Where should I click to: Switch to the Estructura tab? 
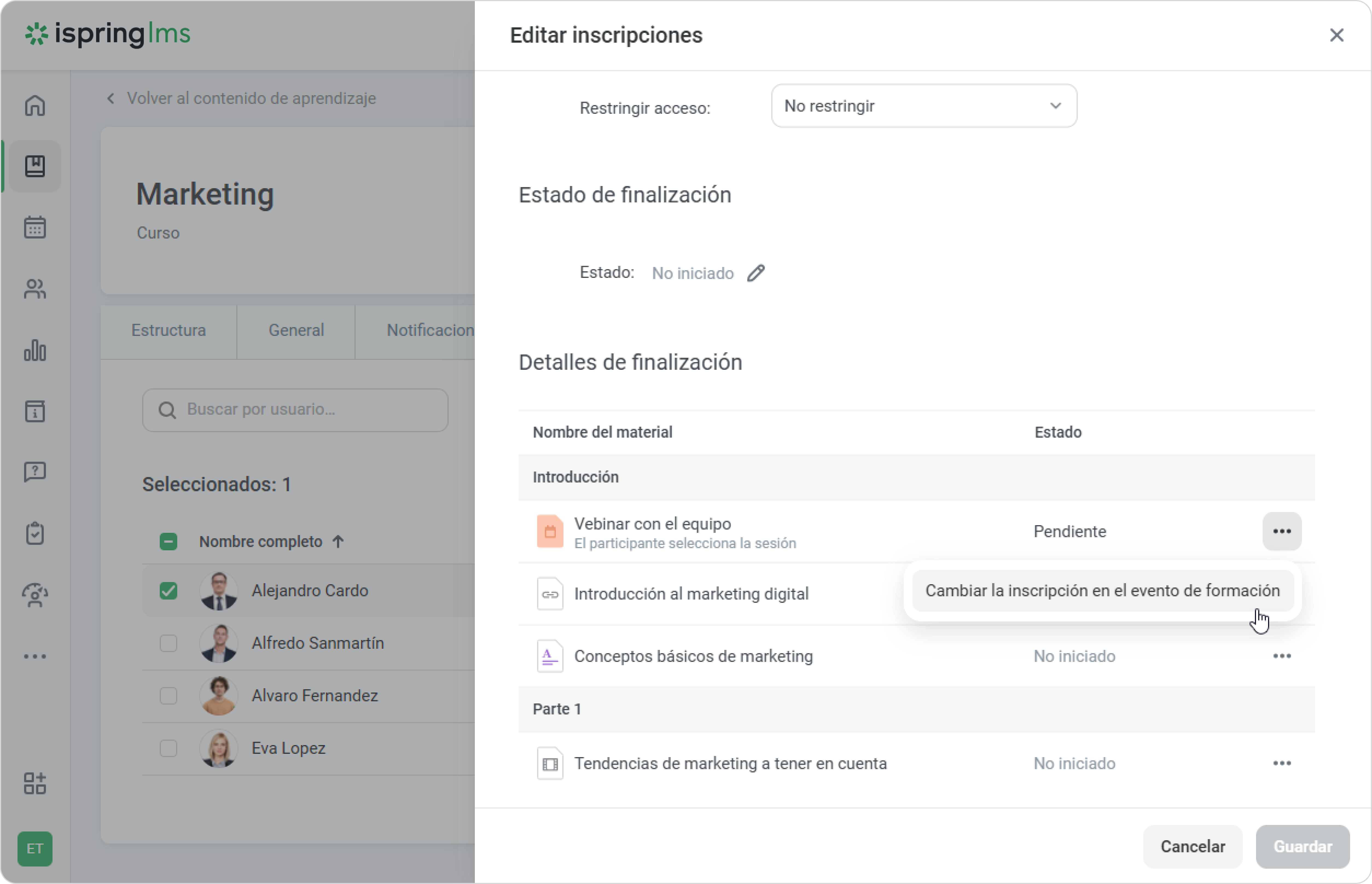(168, 331)
